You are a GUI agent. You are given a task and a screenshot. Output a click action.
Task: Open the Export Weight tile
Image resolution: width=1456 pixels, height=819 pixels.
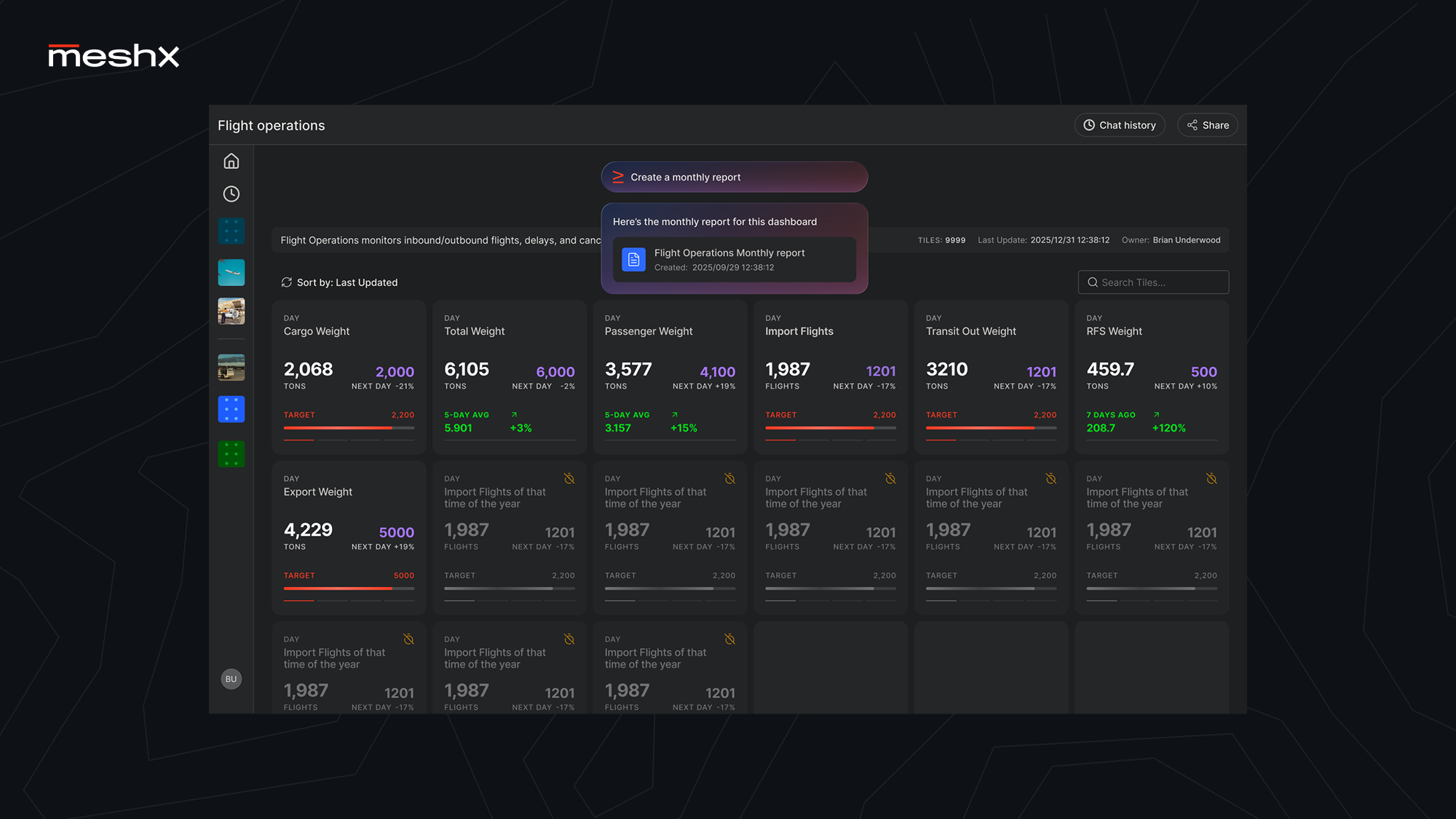(349, 538)
